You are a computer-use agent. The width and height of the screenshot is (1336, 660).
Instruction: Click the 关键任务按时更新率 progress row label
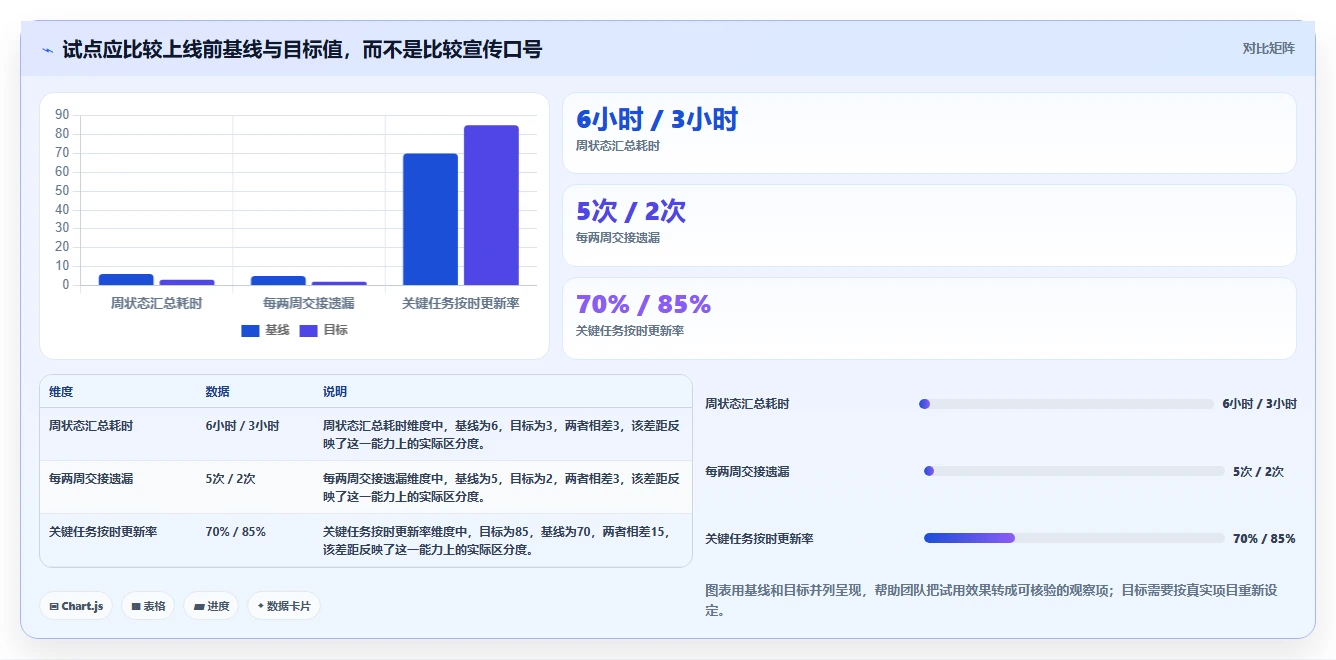tap(759, 539)
